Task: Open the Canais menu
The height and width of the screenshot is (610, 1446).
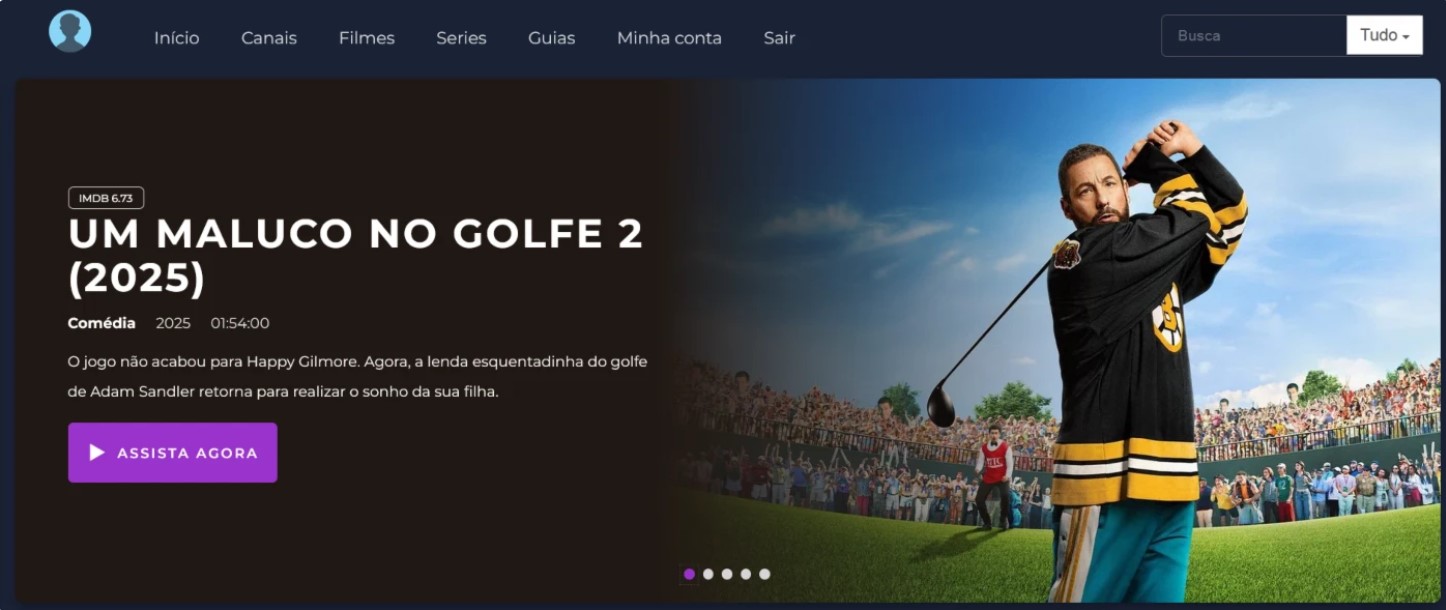Action: point(269,38)
